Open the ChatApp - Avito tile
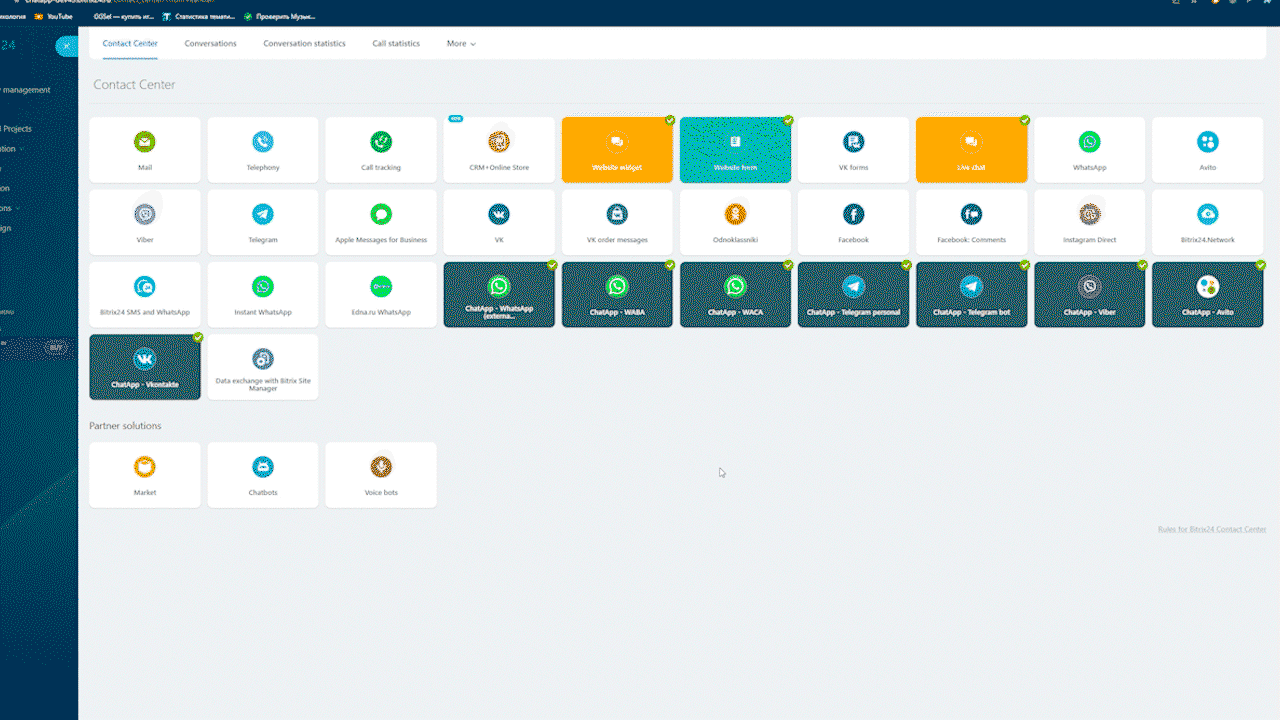This screenshot has width=1280, height=720. (x=1208, y=294)
